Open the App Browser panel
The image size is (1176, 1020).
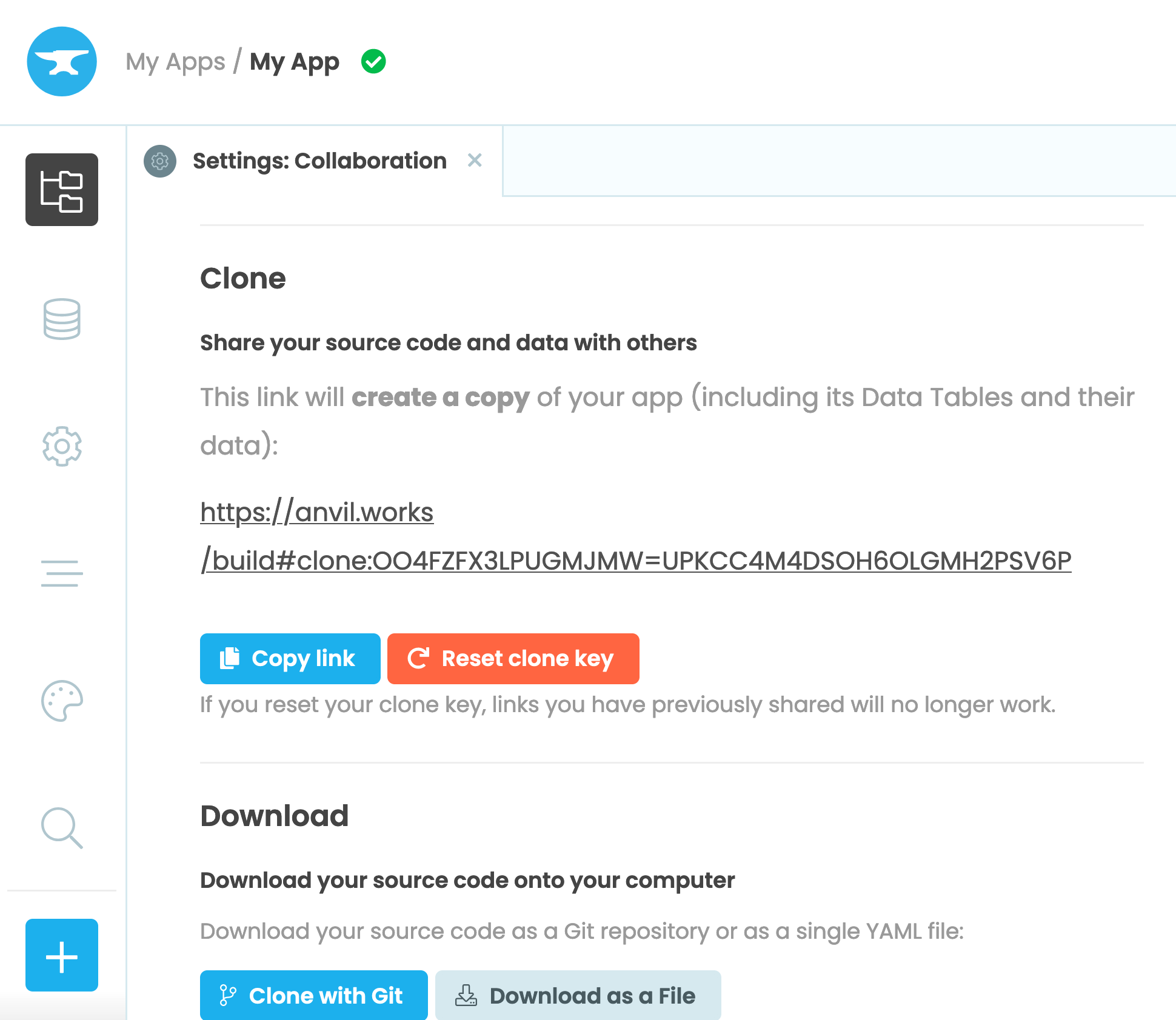(x=61, y=190)
